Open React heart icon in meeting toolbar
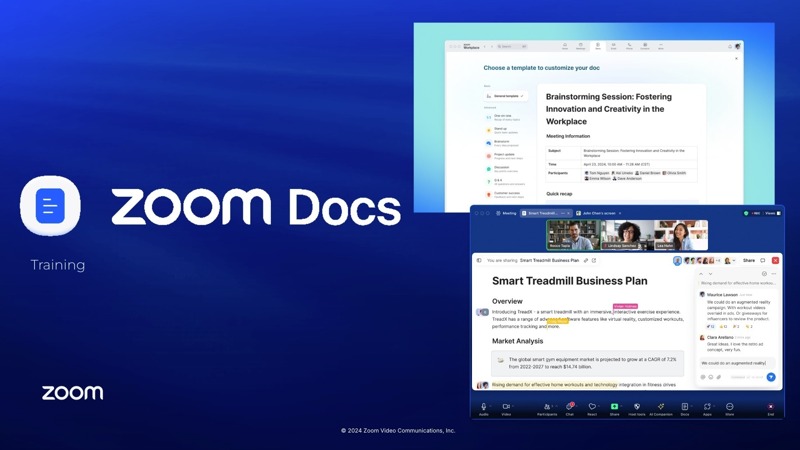 pos(592,407)
